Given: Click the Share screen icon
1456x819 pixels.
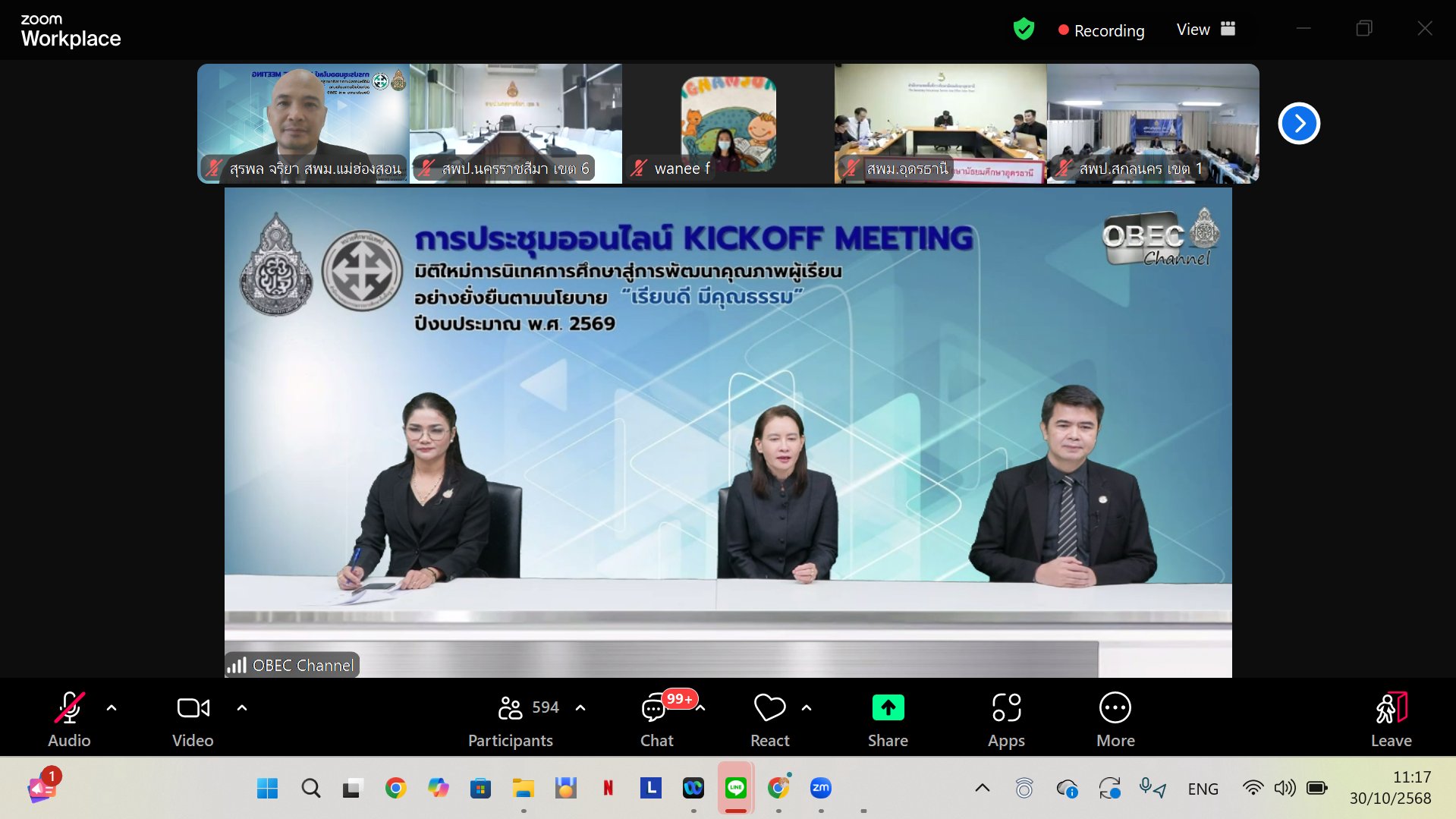Looking at the screenshot, I should coord(887,708).
